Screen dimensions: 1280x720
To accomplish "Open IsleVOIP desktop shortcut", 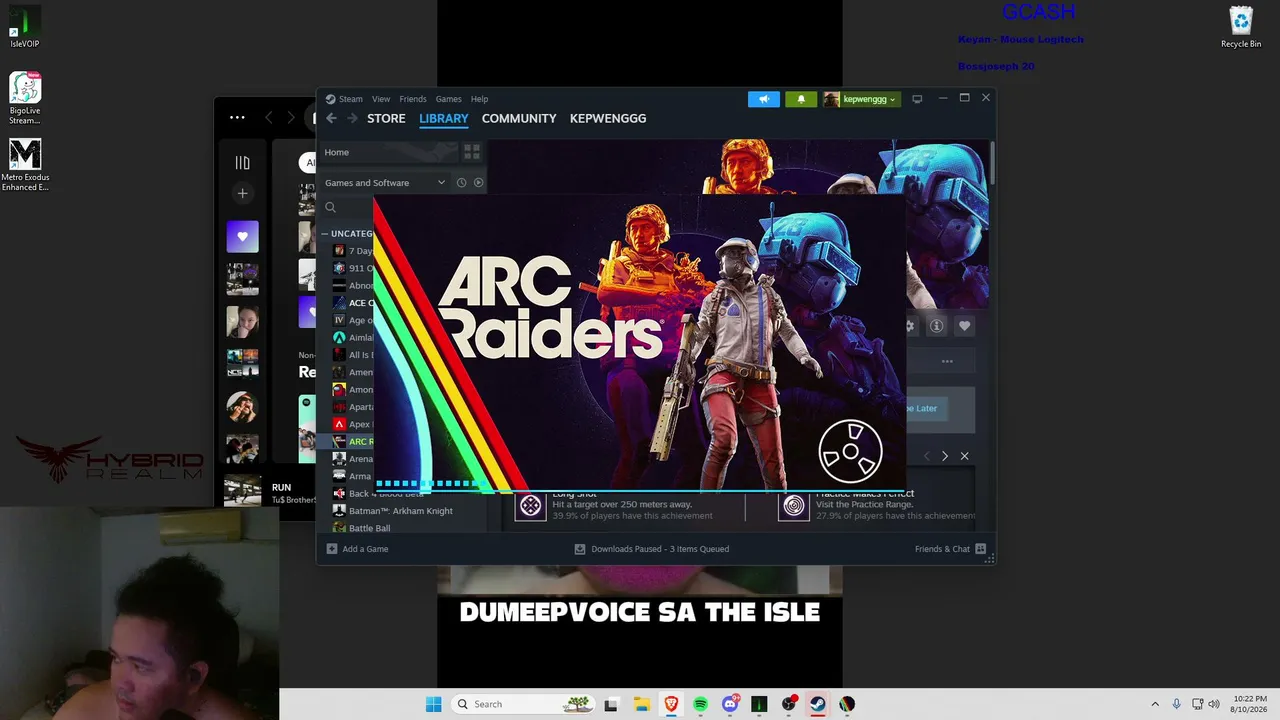I will [25, 27].
